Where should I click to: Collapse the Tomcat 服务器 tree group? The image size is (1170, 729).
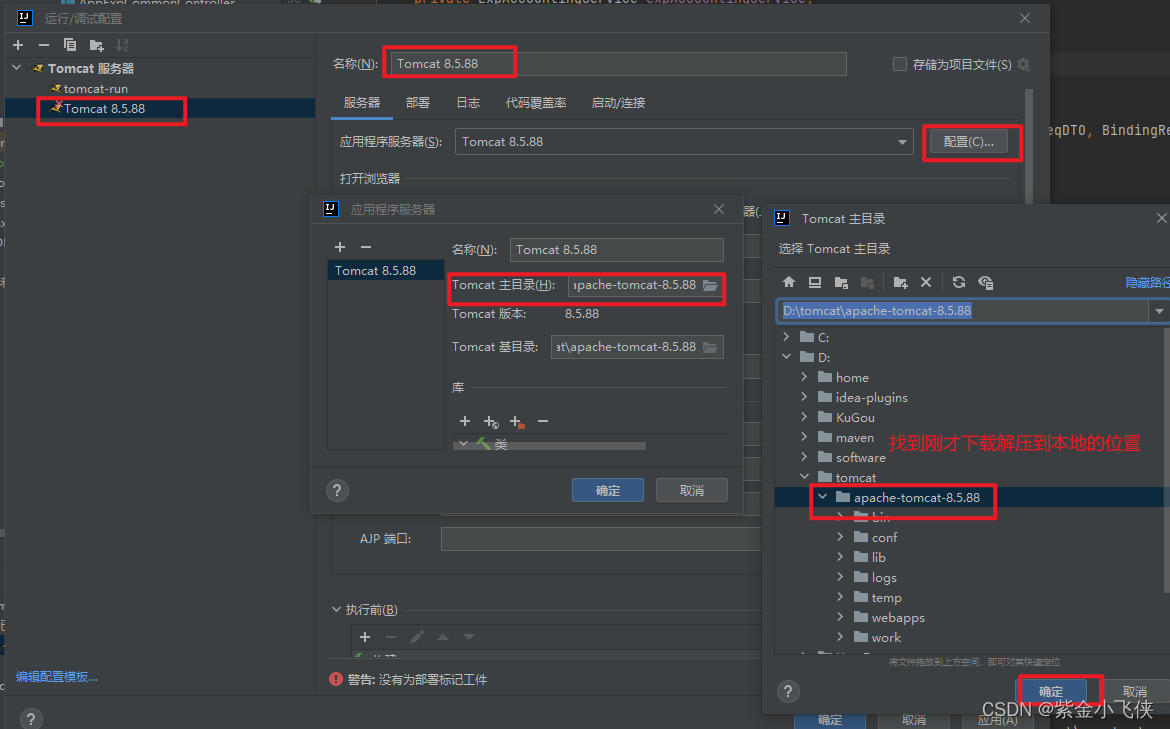pos(16,68)
